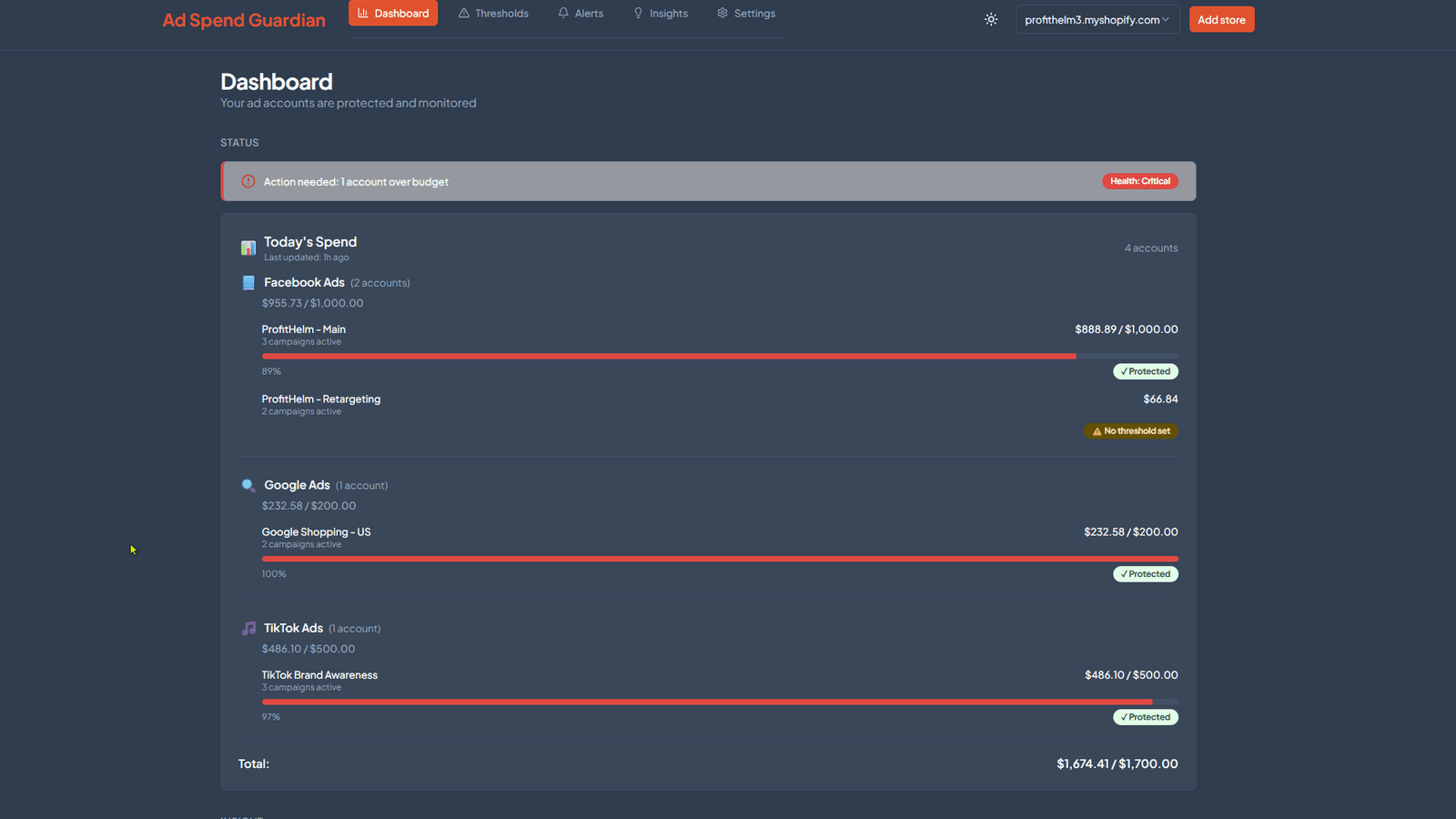Switch to the Dashboard tab
Image resolution: width=1456 pixels, height=819 pixels.
(x=393, y=13)
